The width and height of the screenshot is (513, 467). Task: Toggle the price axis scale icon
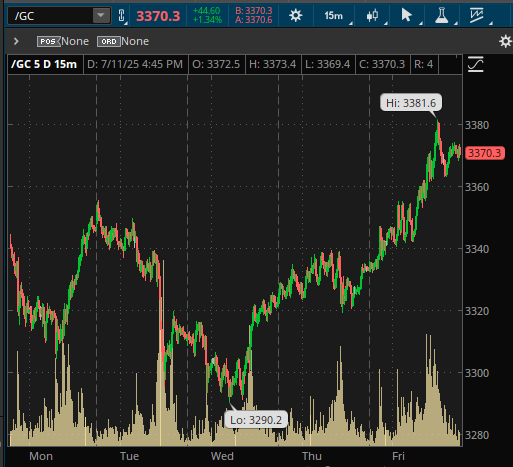[476, 64]
